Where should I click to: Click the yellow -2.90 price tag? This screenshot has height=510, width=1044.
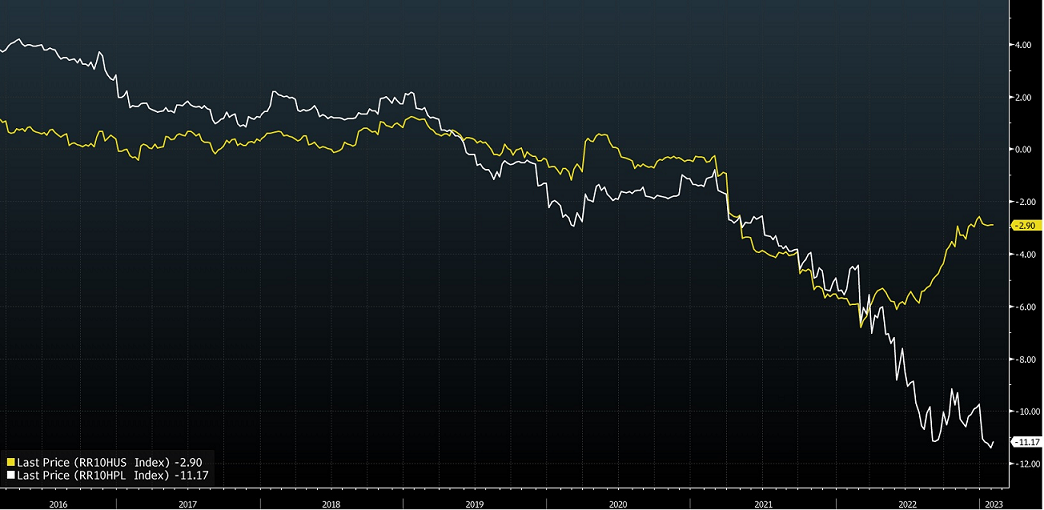(1026, 226)
